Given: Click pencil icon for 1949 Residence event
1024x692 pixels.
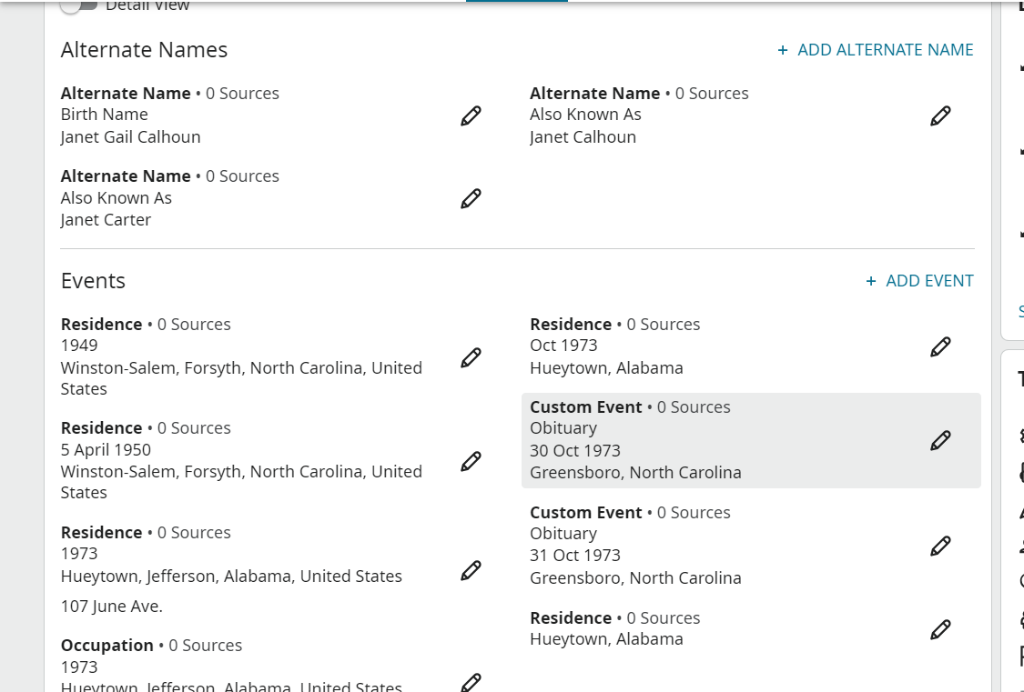Looking at the screenshot, I should 471,357.
